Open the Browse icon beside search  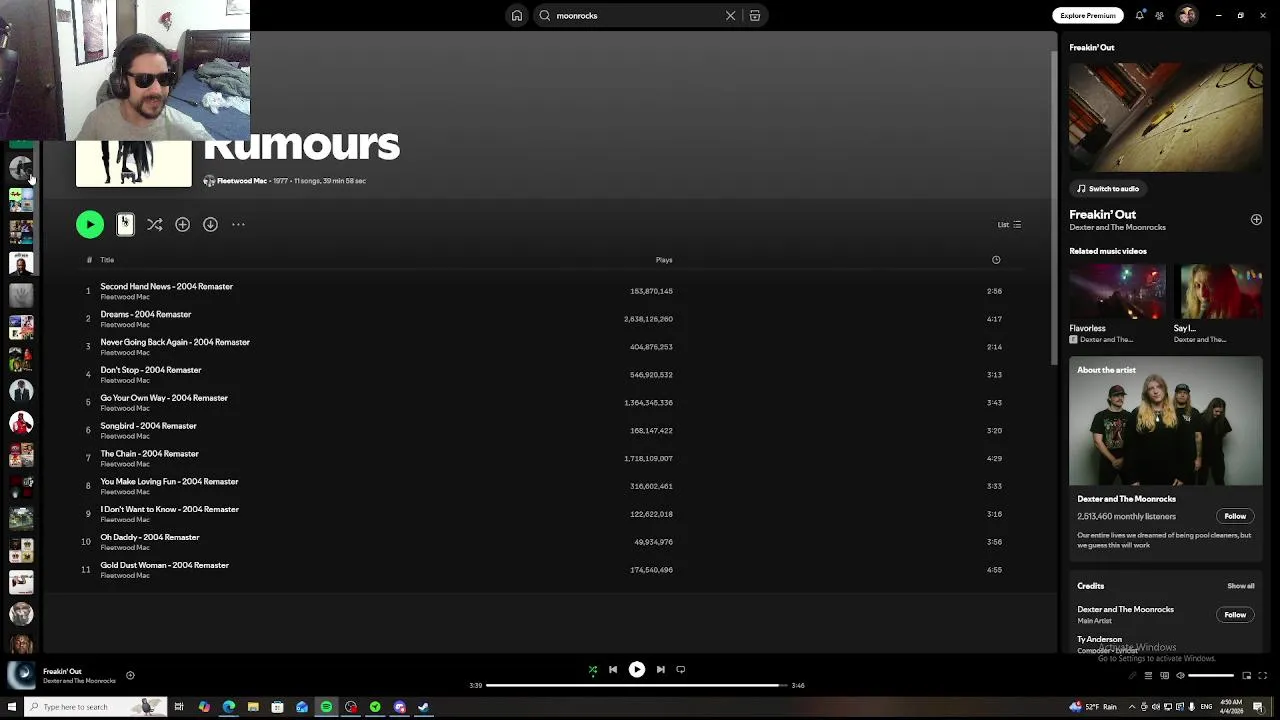(x=755, y=16)
